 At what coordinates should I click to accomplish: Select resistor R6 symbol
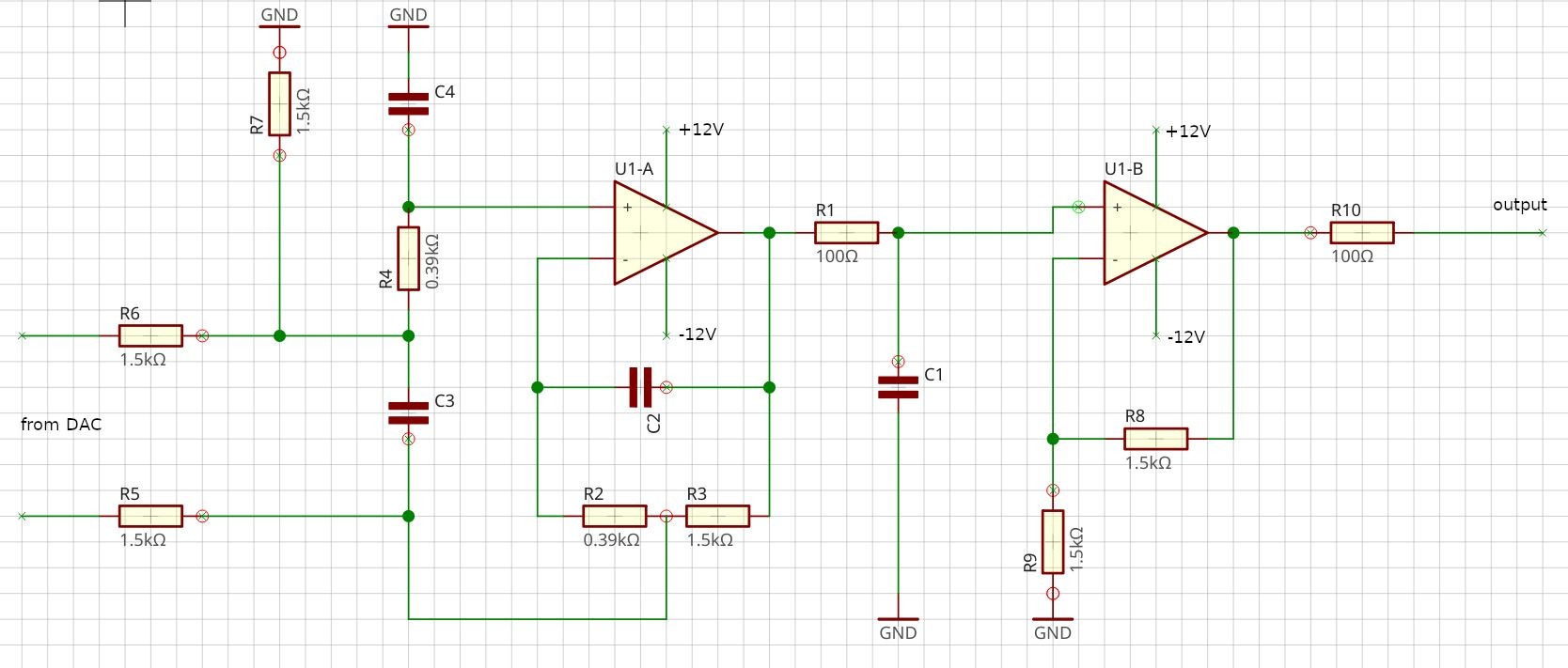pyautogui.click(x=150, y=335)
